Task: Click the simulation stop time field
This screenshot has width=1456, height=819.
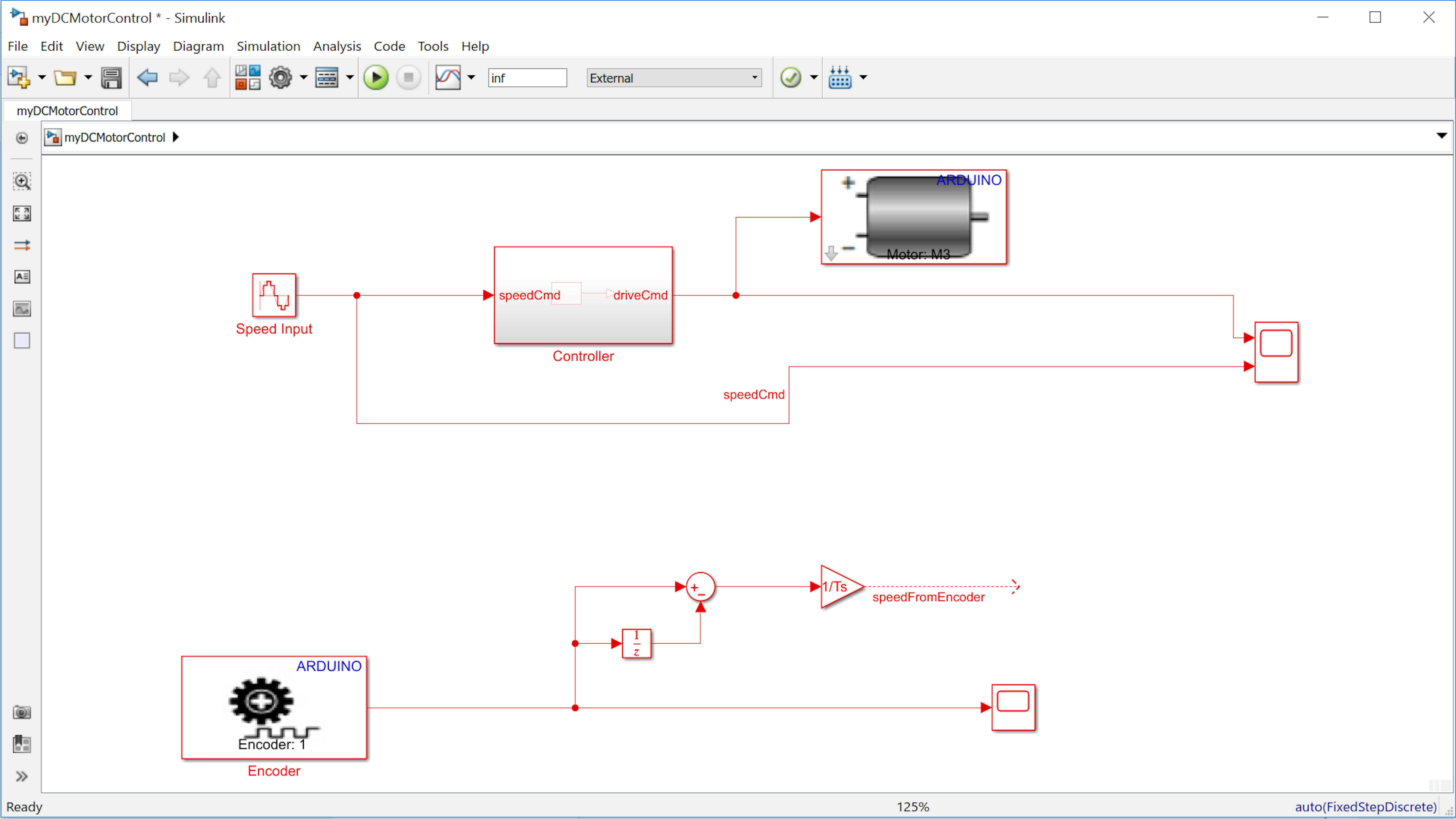Action: click(527, 78)
